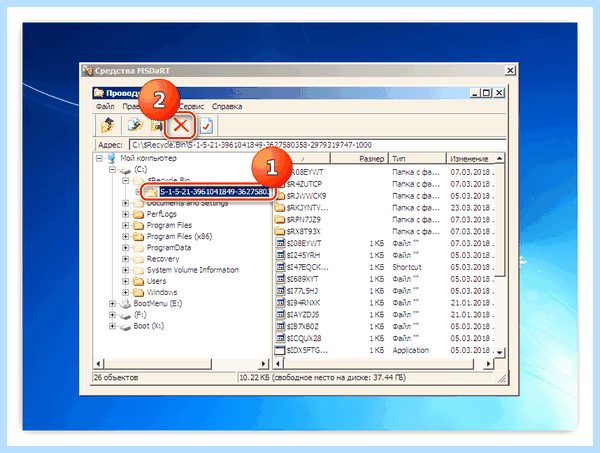Screen dimensions: 600x453
Task: Select the S-1-5-21-3961041849 folder in tree
Action: [215, 192]
